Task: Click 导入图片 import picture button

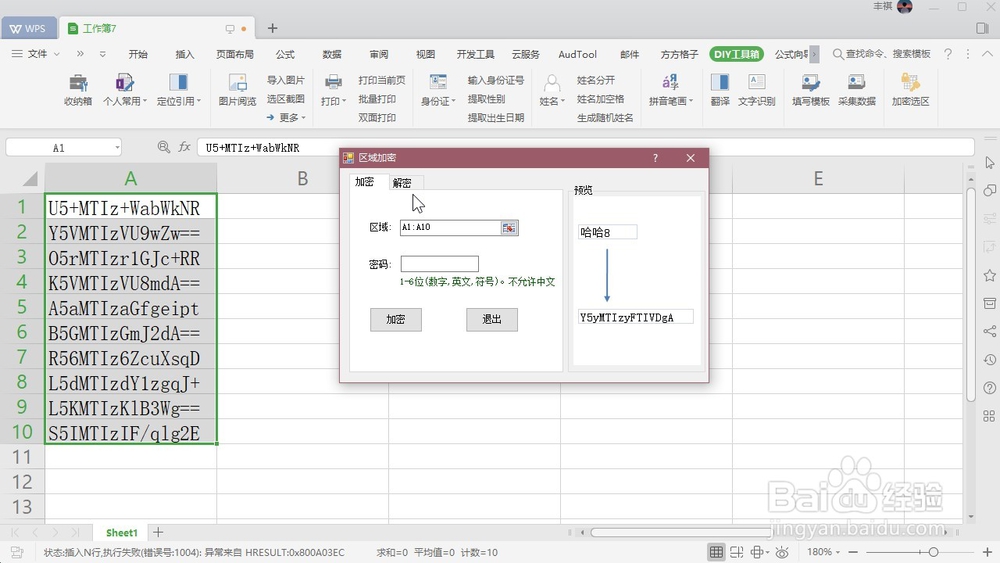Action: click(286, 80)
